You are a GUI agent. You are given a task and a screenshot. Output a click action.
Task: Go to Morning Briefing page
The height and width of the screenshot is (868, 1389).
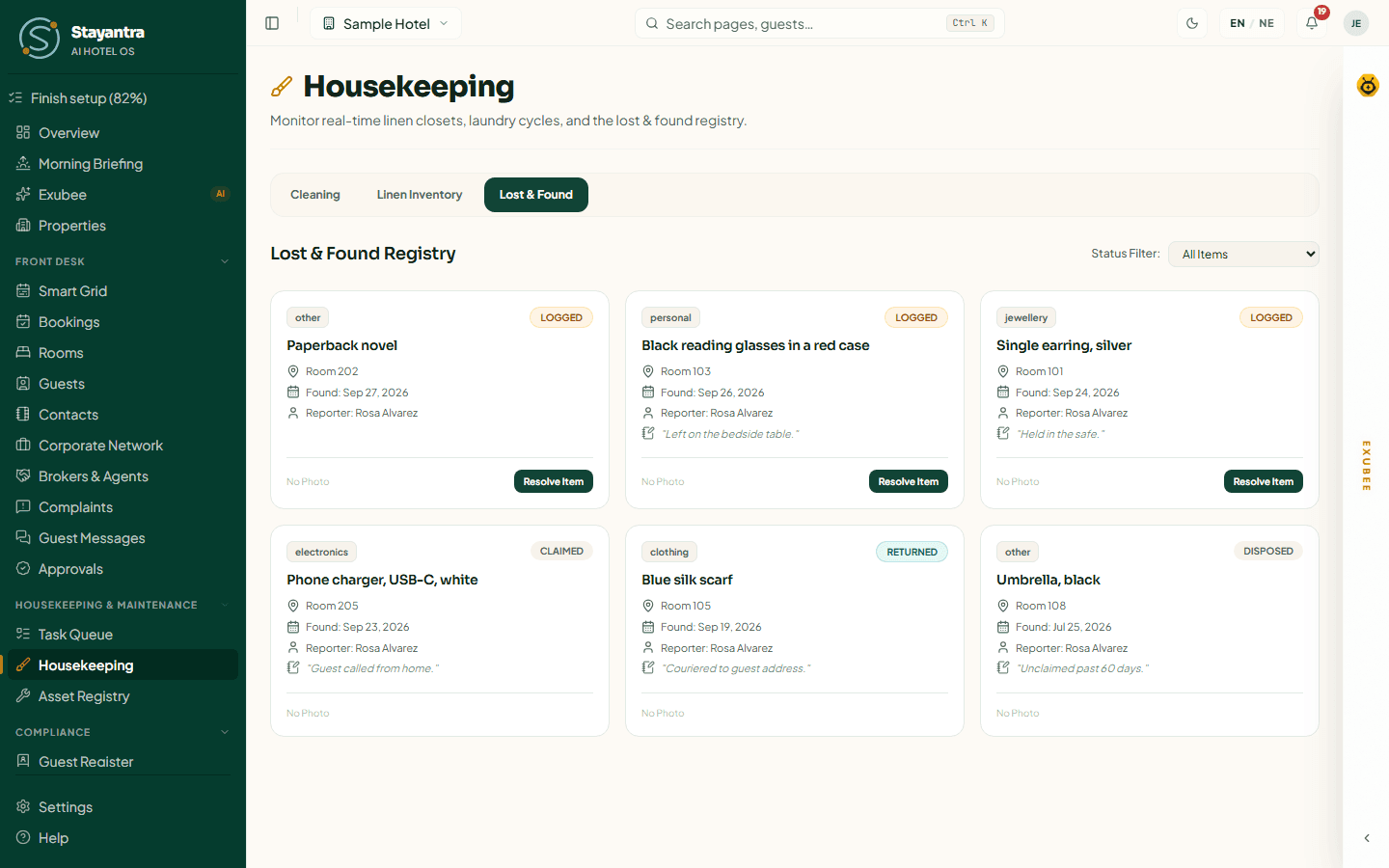click(x=123, y=164)
